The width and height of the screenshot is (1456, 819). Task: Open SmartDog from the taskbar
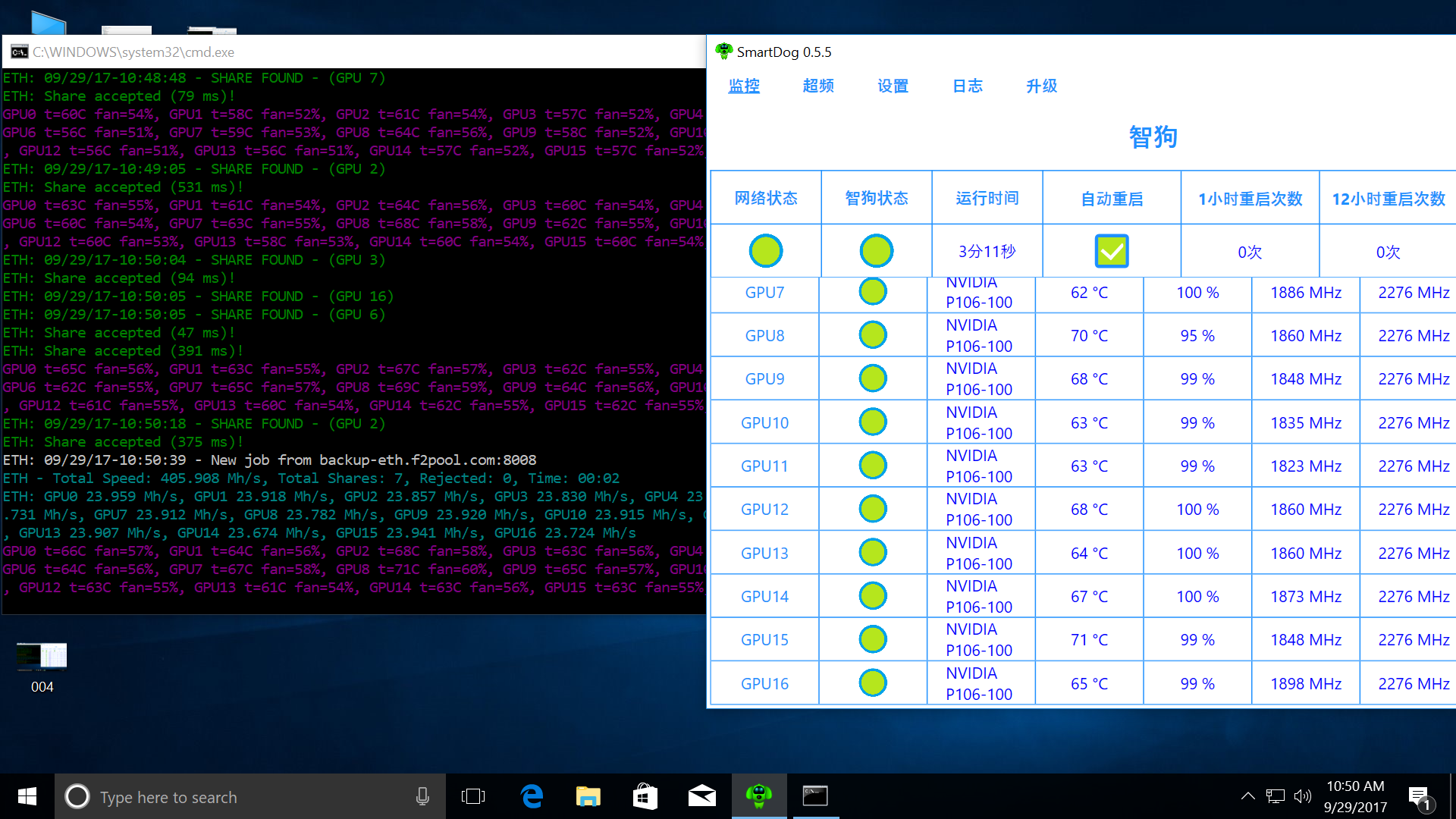(x=758, y=796)
